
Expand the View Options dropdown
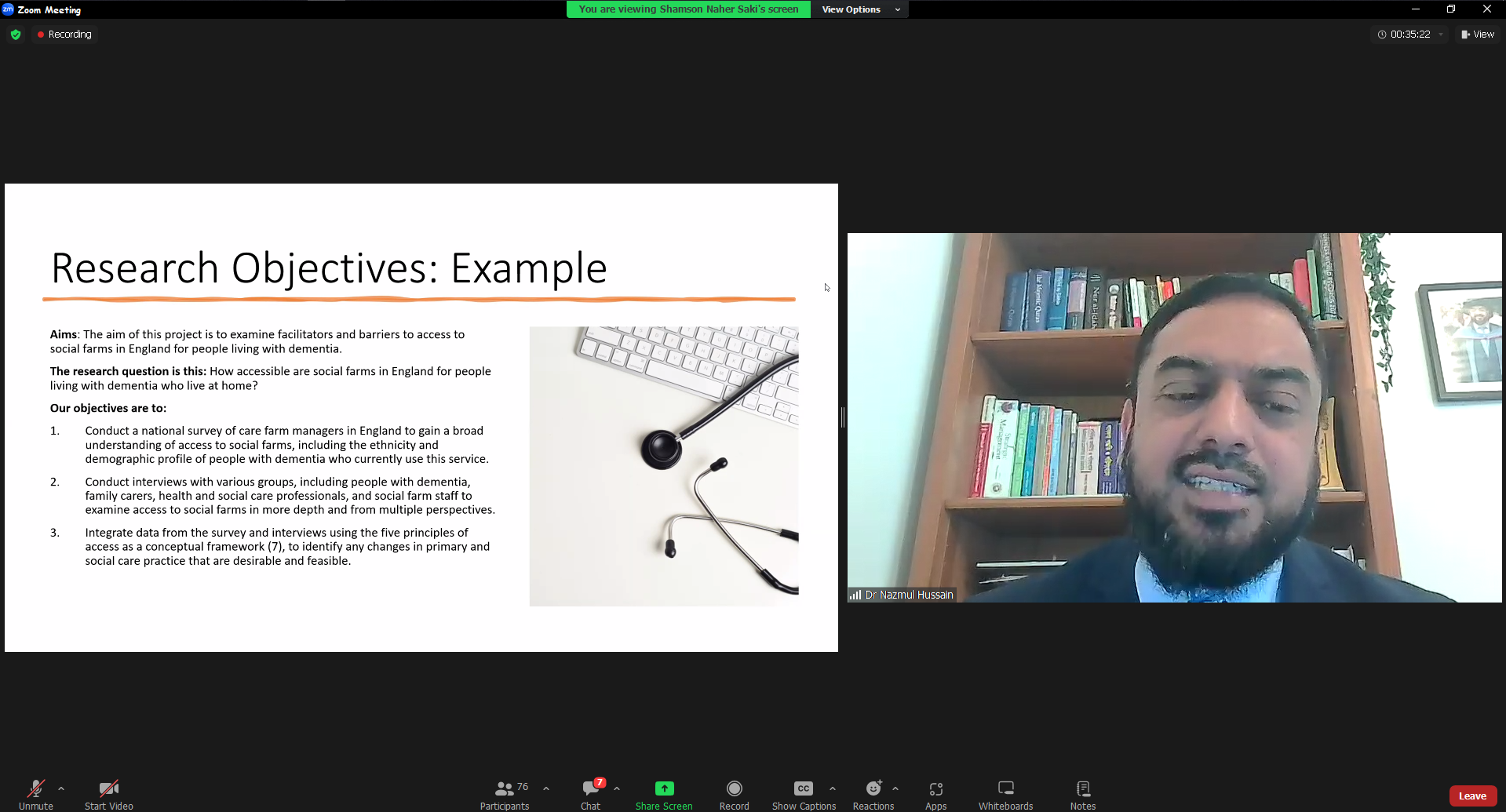[860, 9]
